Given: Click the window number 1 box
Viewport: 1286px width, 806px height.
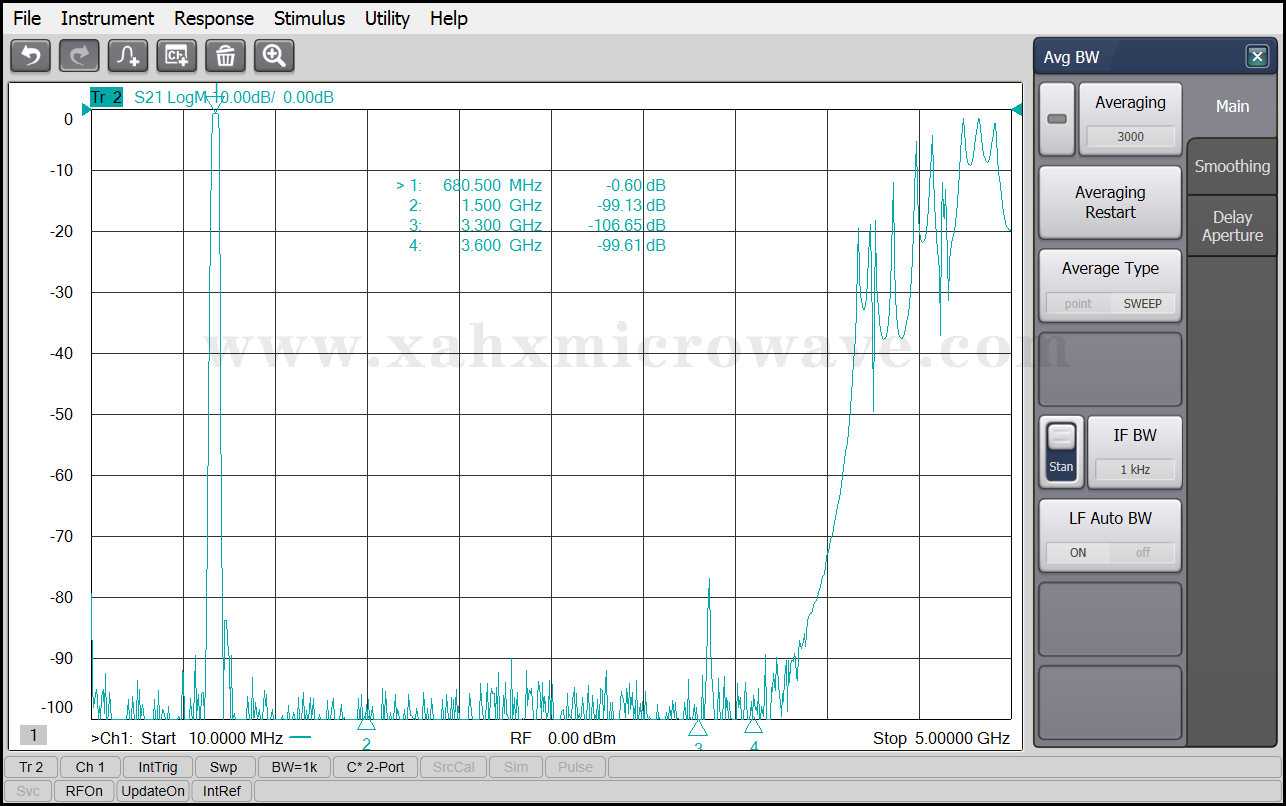Looking at the screenshot, I should pyautogui.click(x=33, y=736).
